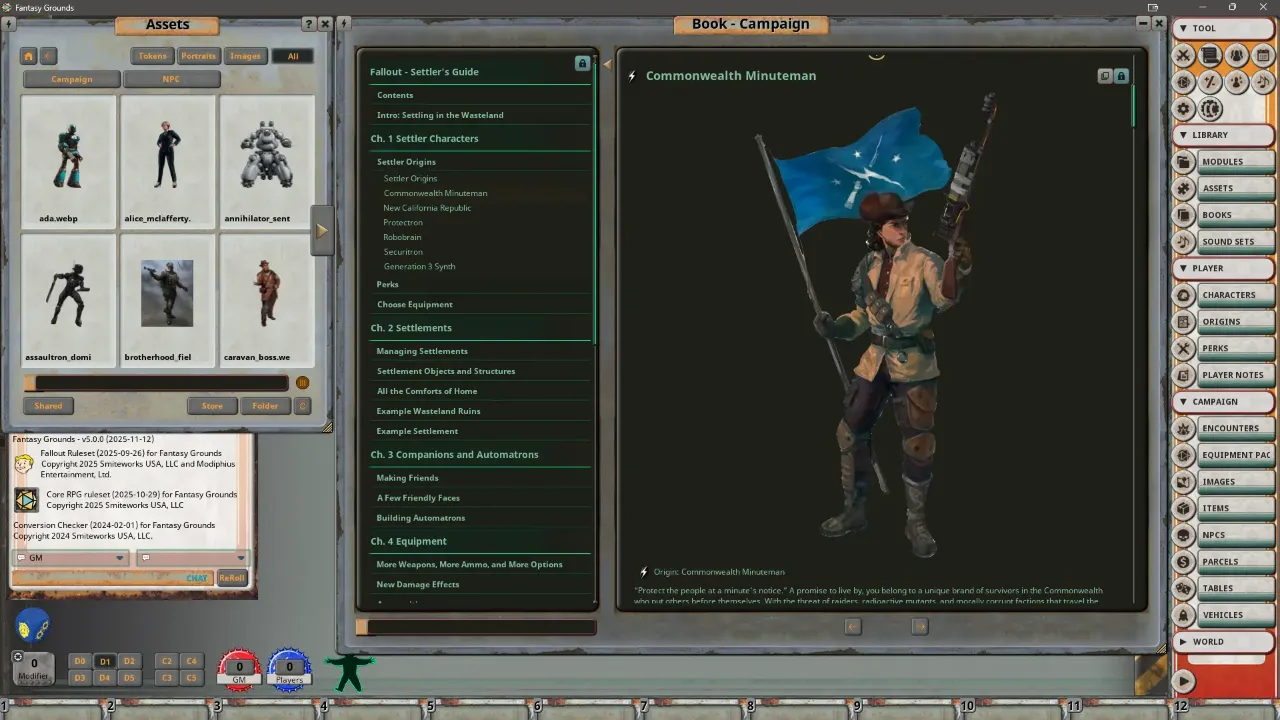This screenshot has width=1280, height=720.
Task: Toggle the C4 button
Action: pos(192,661)
